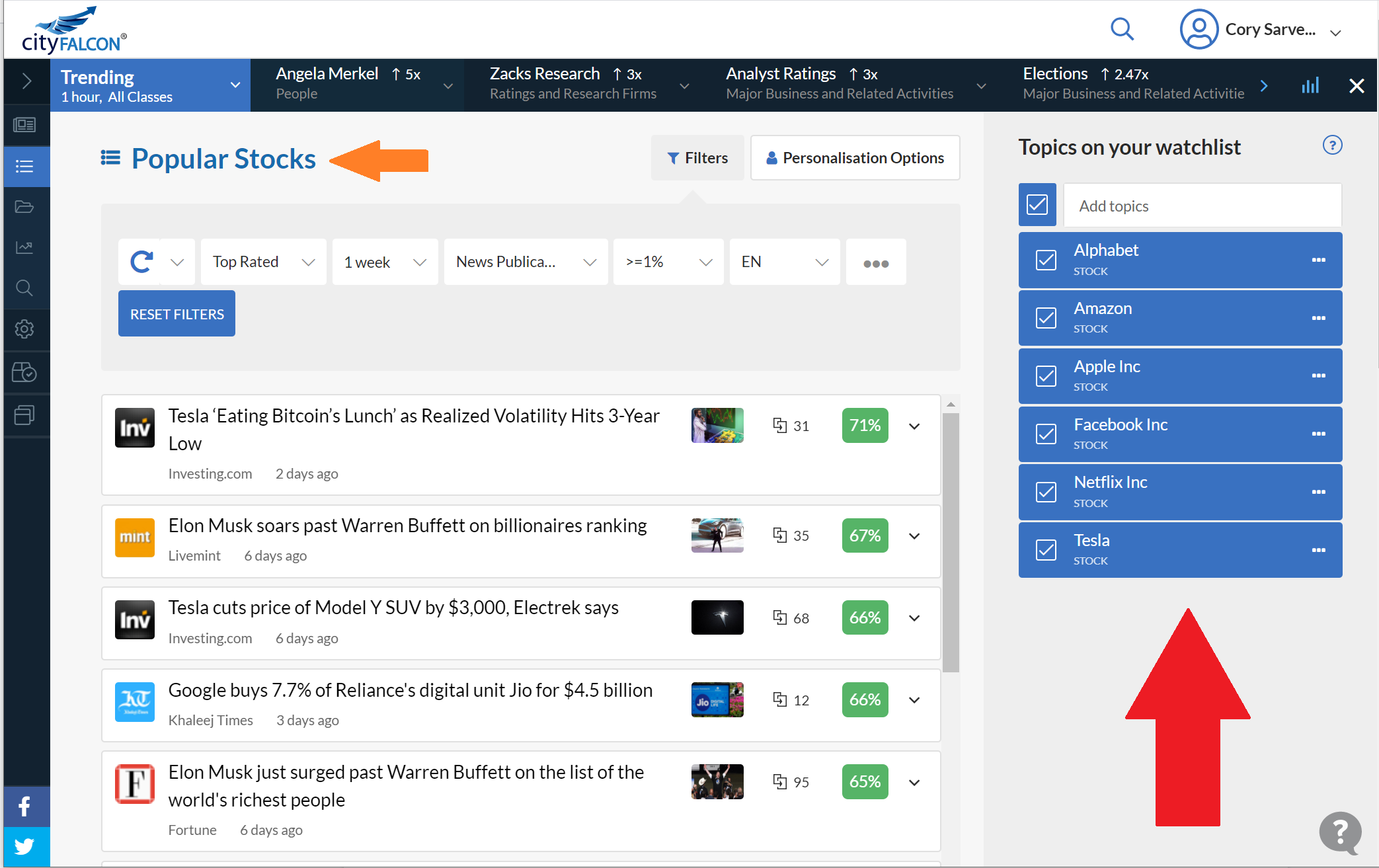Open the settings gear sidebar icon

pyautogui.click(x=24, y=329)
